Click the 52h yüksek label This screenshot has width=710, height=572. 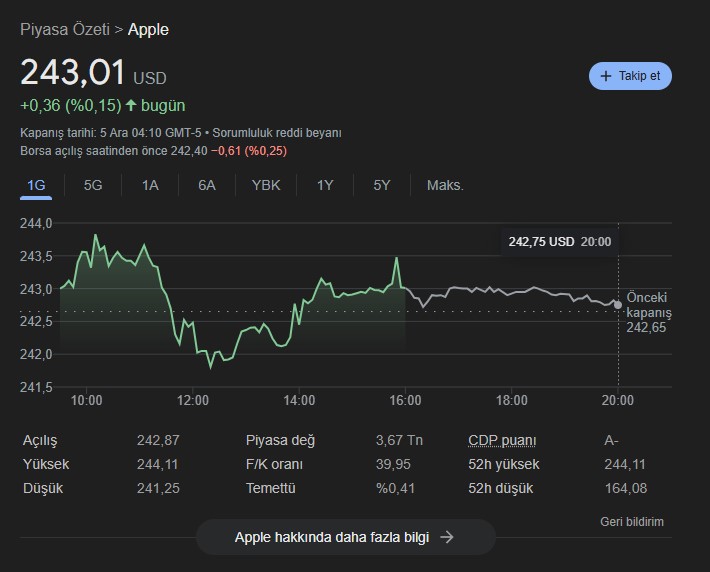point(504,464)
